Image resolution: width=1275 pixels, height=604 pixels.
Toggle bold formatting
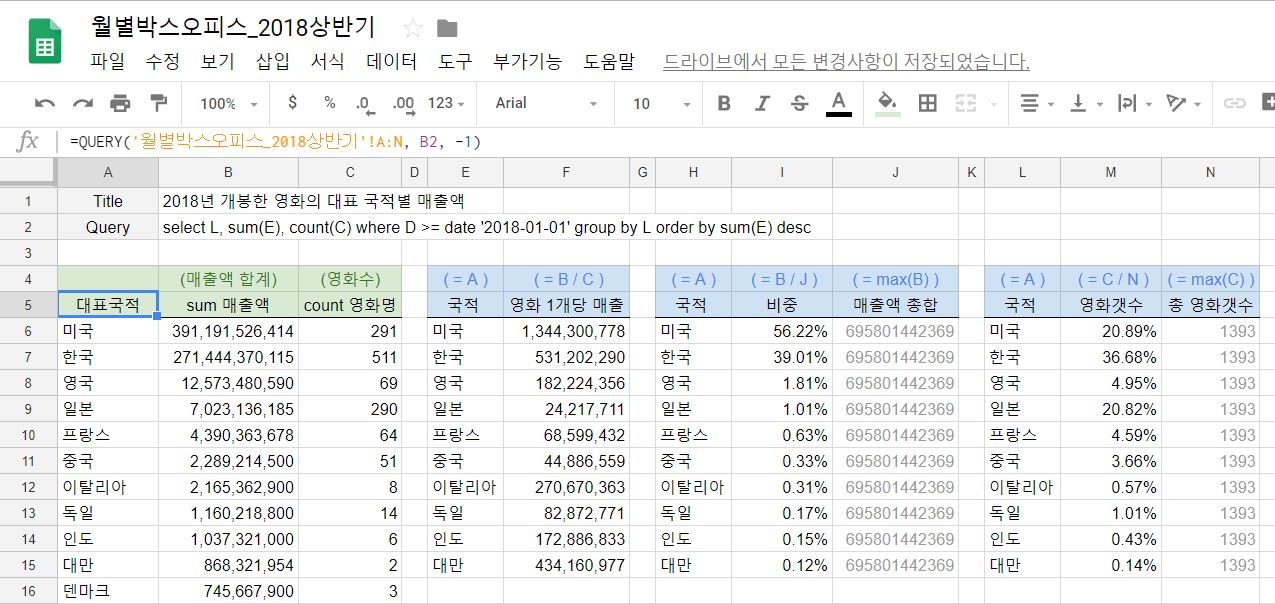point(724,103)
